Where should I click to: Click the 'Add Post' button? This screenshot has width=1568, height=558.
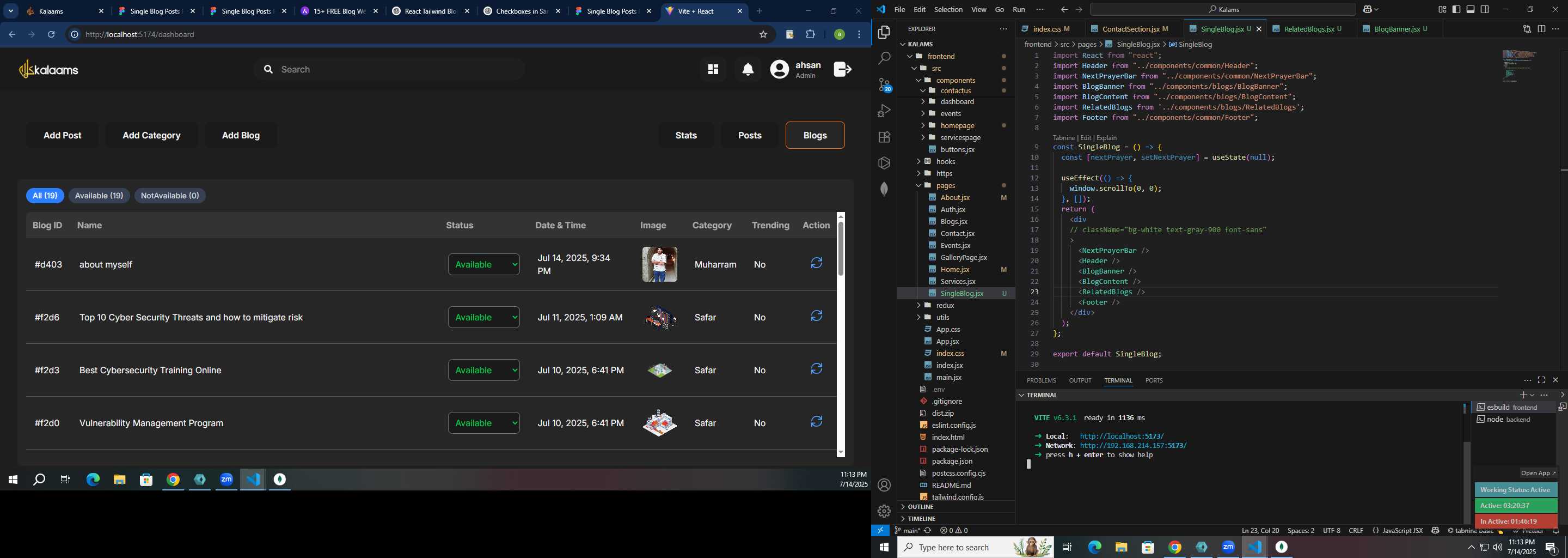pos(63,135)
